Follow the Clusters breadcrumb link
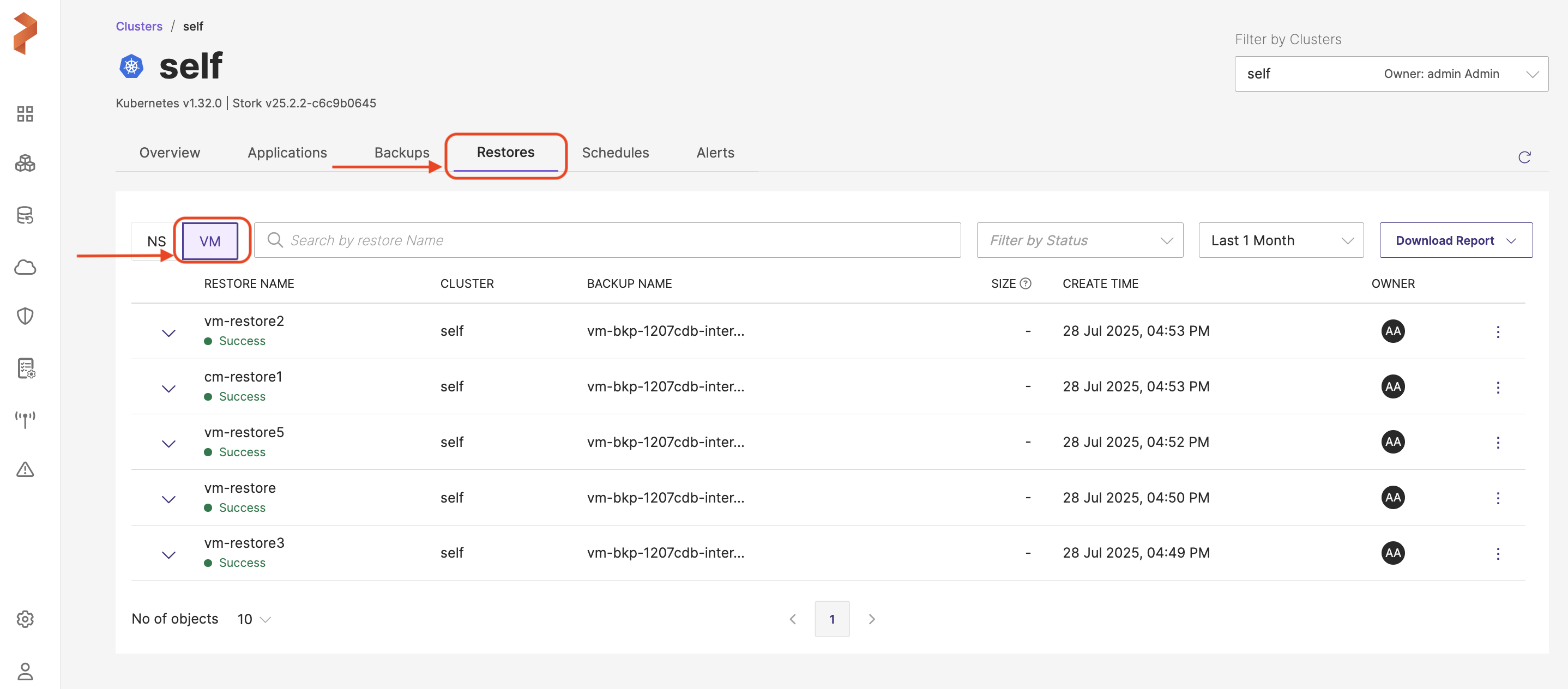Image resolution: width=1568 pixels, height=689 pixels. coord(139,26)
